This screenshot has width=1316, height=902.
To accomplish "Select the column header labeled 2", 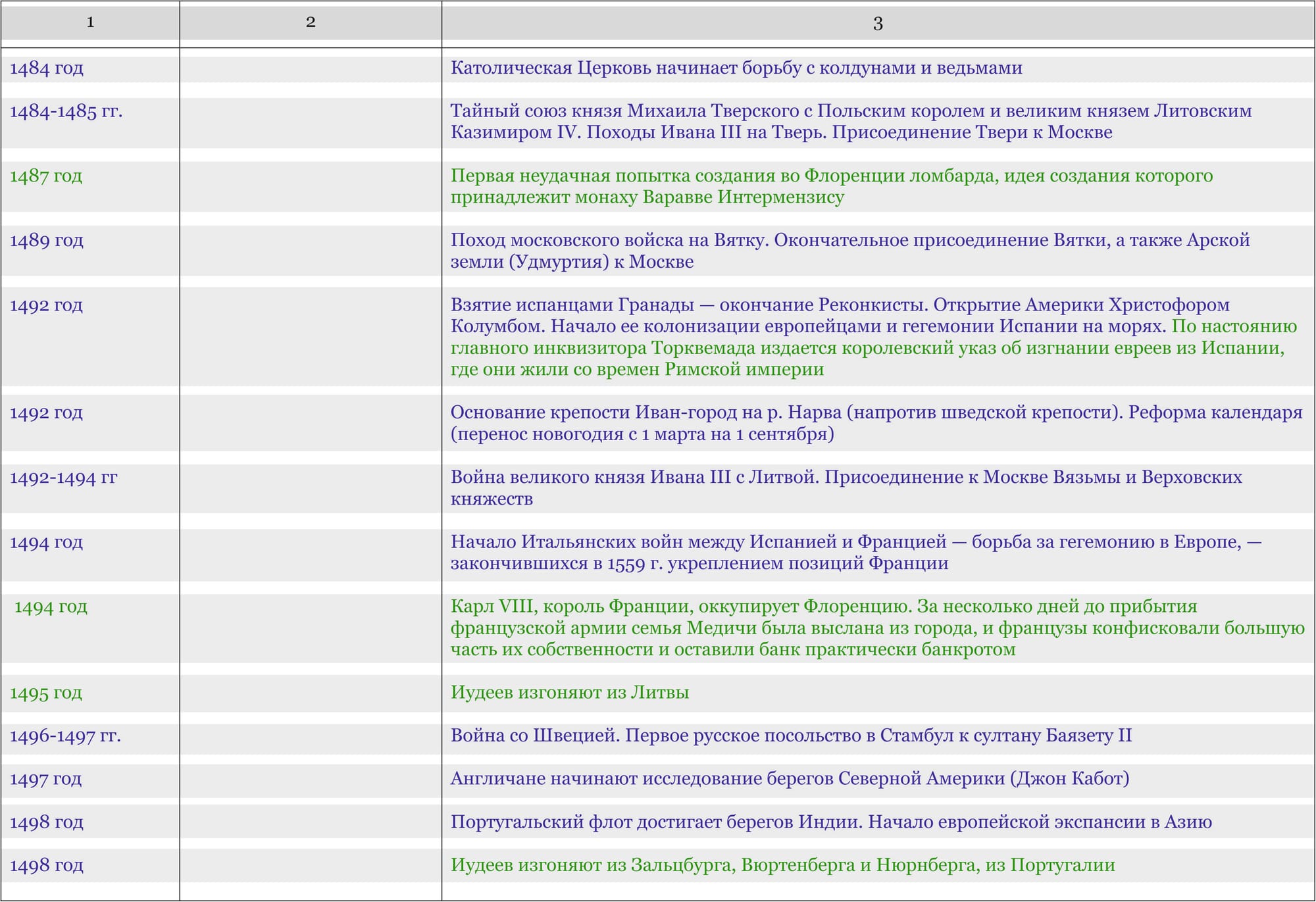I will click(311, 22).
